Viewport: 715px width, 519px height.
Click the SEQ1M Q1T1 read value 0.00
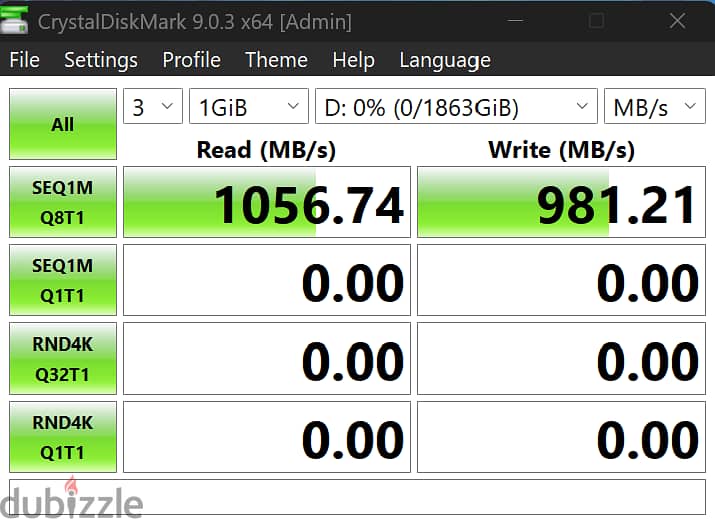click(267, 280)
